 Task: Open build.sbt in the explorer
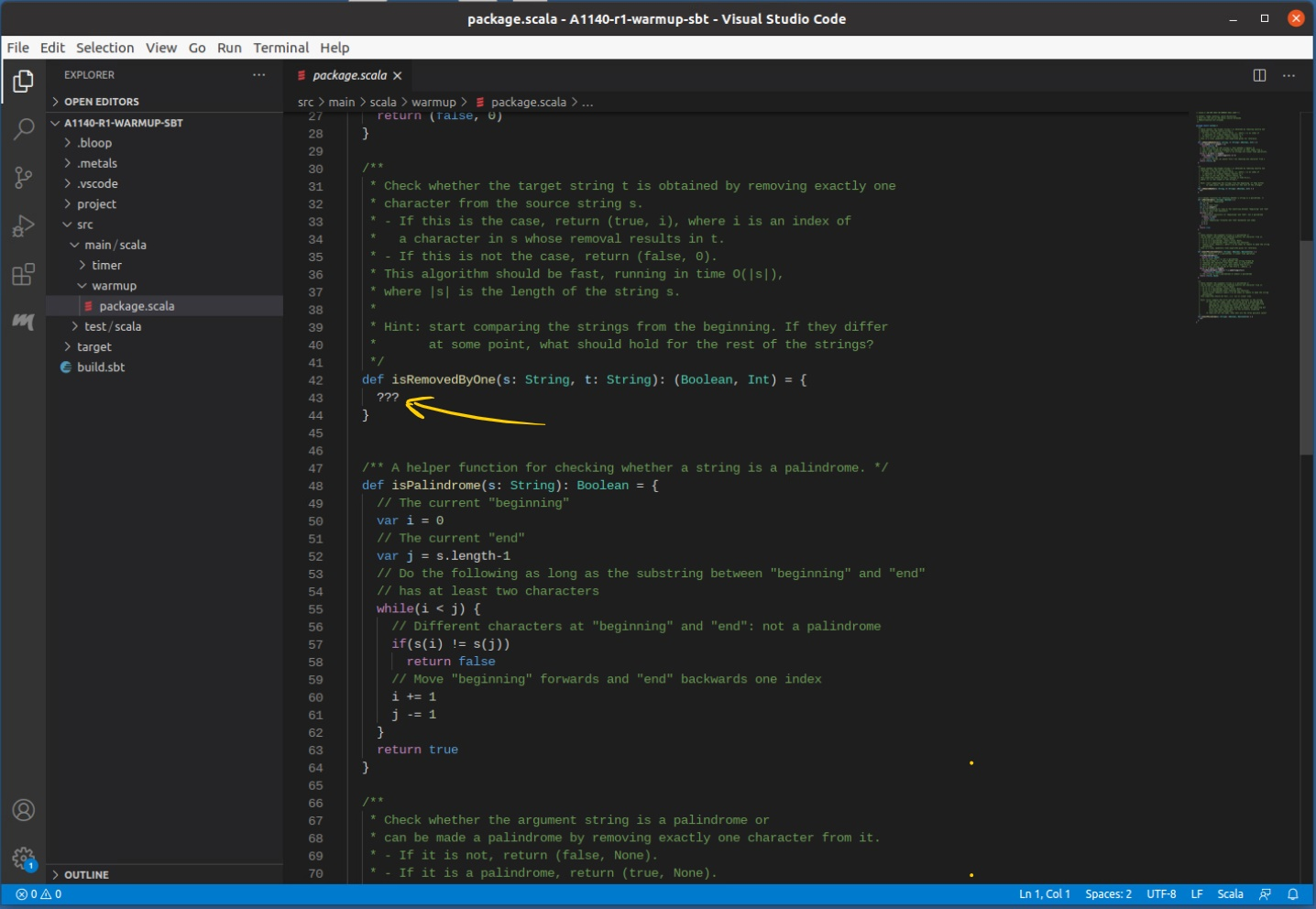click(x=101, y=367)
